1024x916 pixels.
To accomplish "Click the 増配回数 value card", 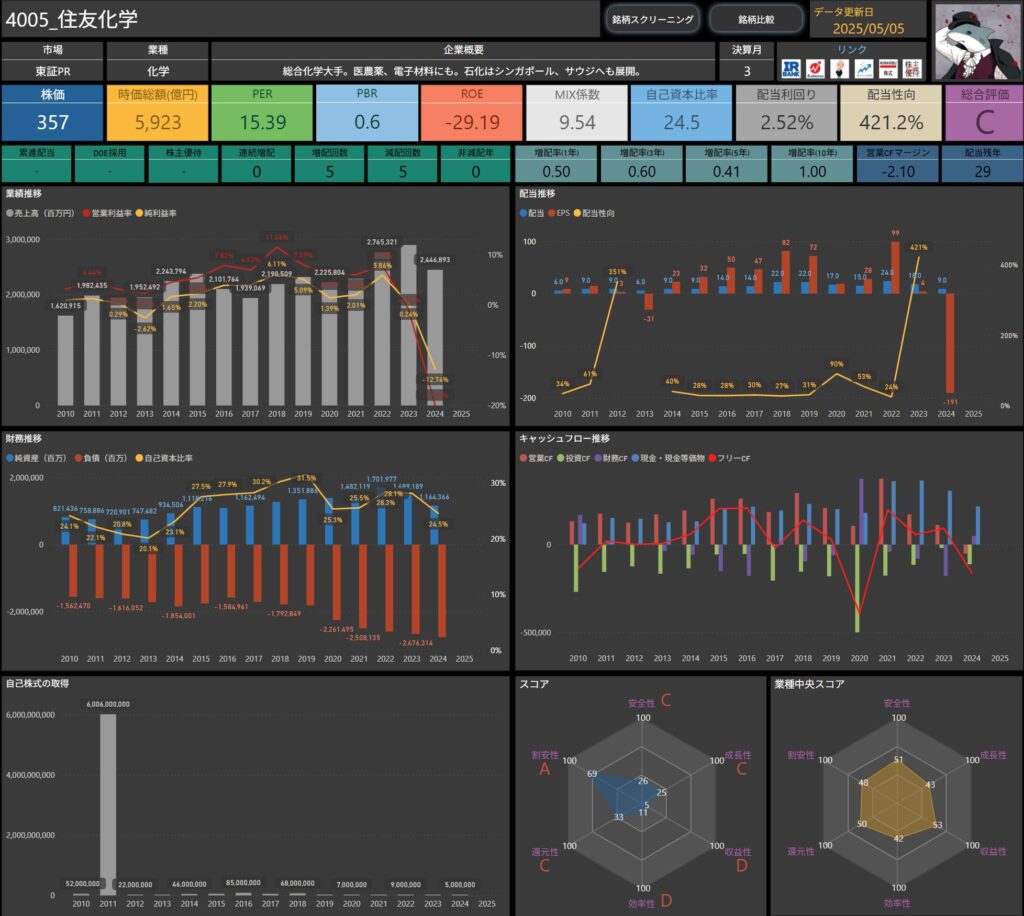I will [330, 164].
